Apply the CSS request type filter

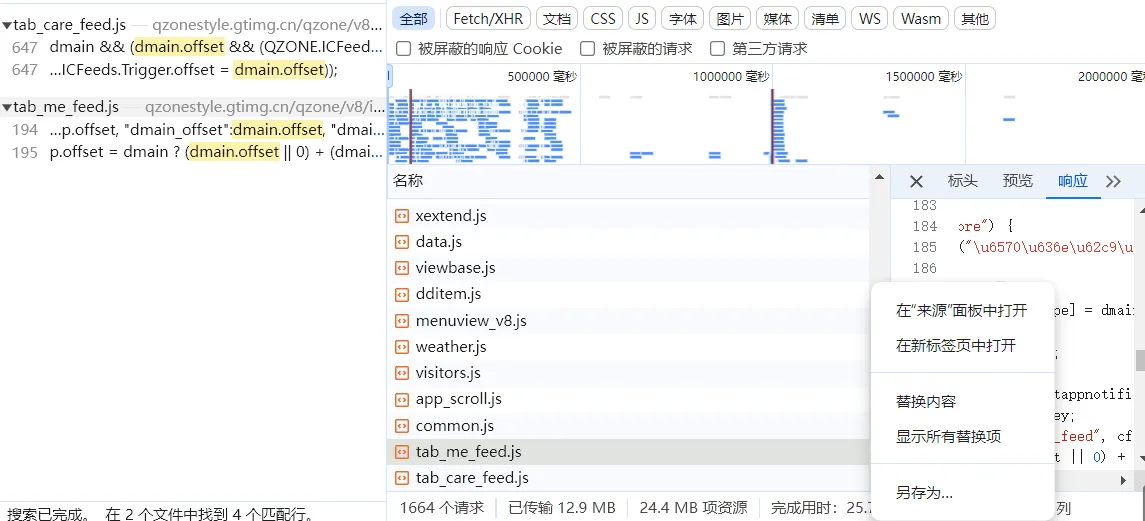[x=603, y=18]
